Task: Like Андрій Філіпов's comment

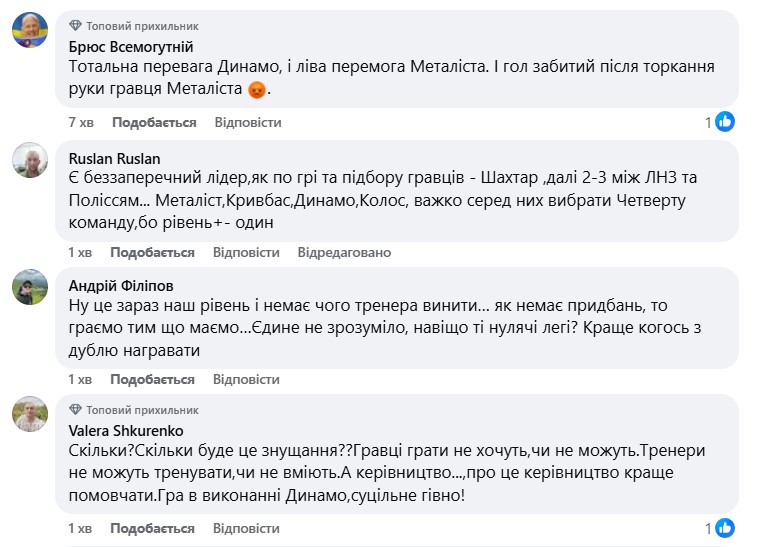Action: tap(152, 379)
